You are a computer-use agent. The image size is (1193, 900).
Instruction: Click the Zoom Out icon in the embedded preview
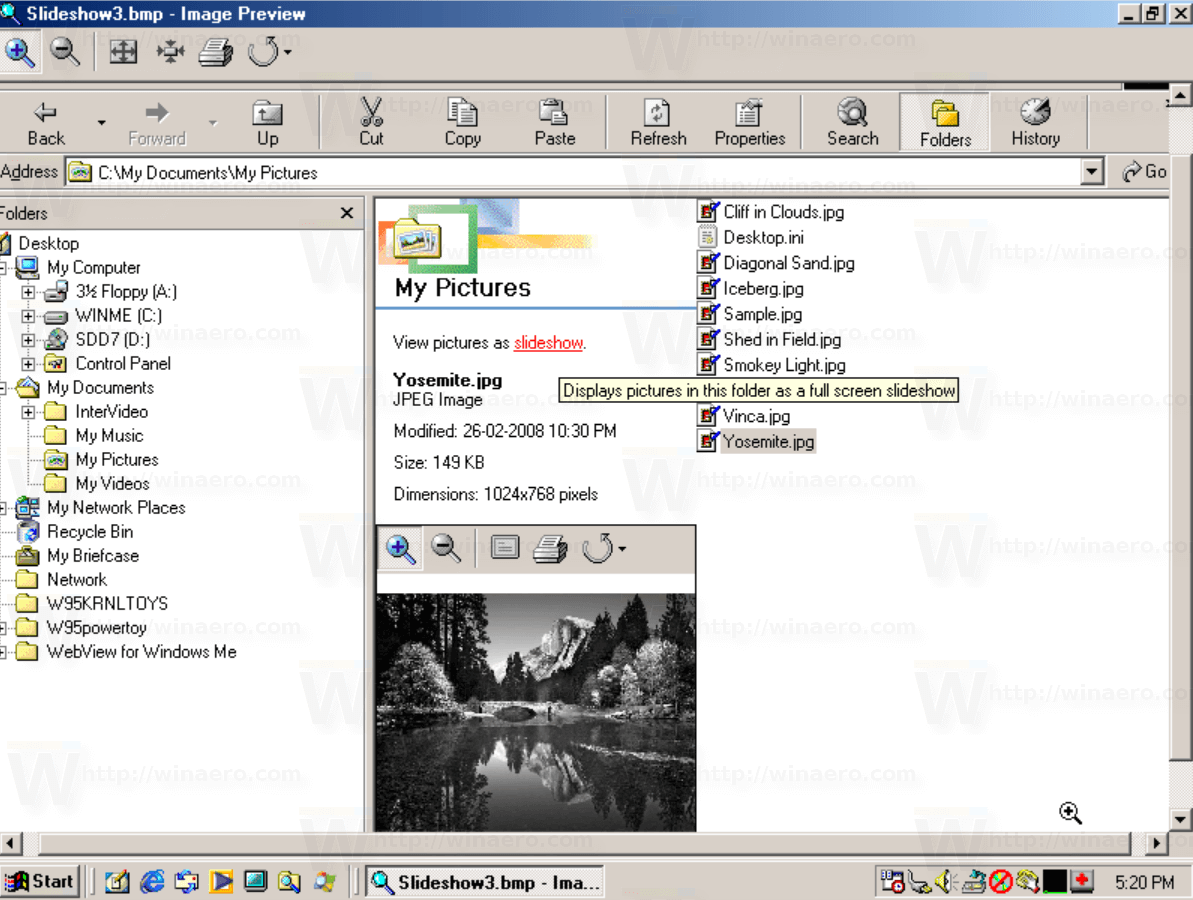447,547
